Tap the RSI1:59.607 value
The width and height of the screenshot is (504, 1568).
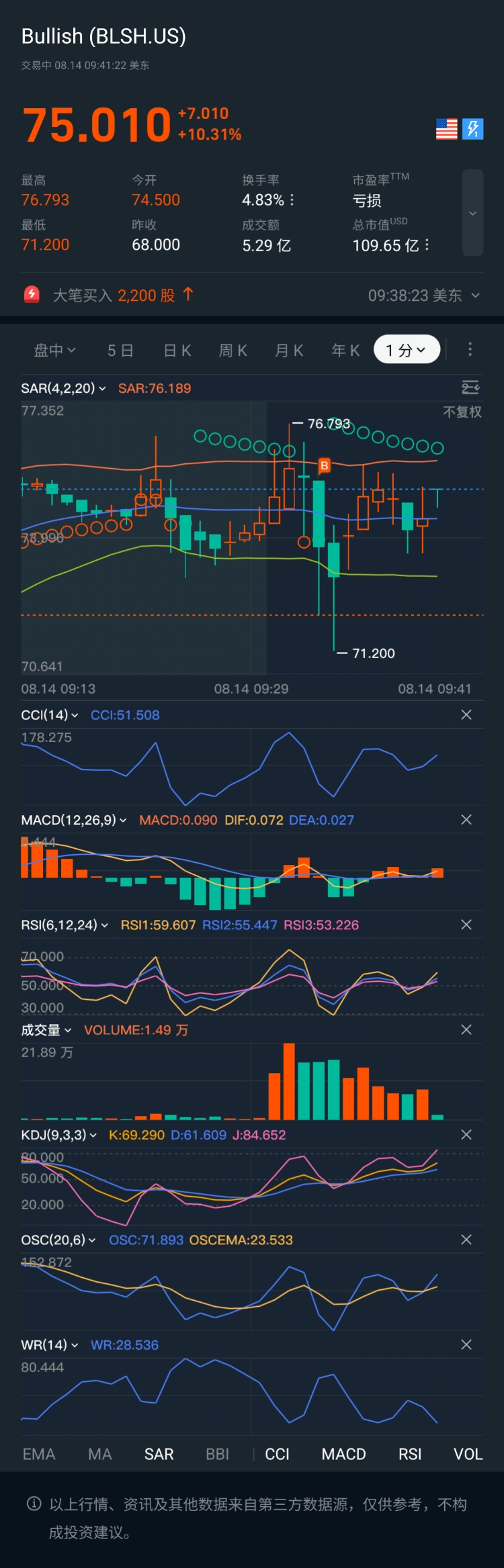click(158, 925)
